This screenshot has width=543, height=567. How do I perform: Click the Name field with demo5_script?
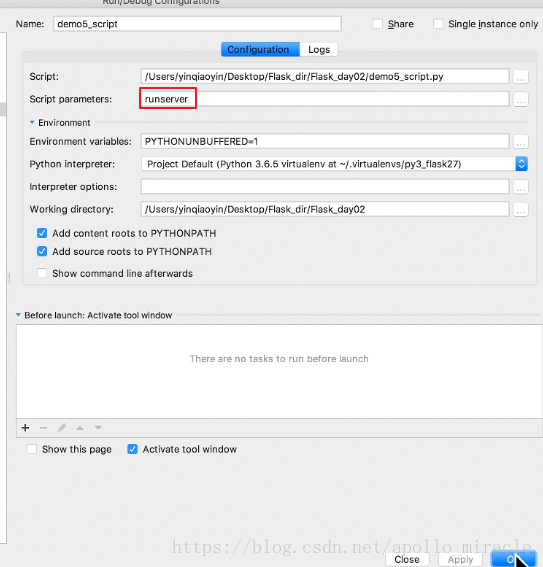(x=197, y=24)
